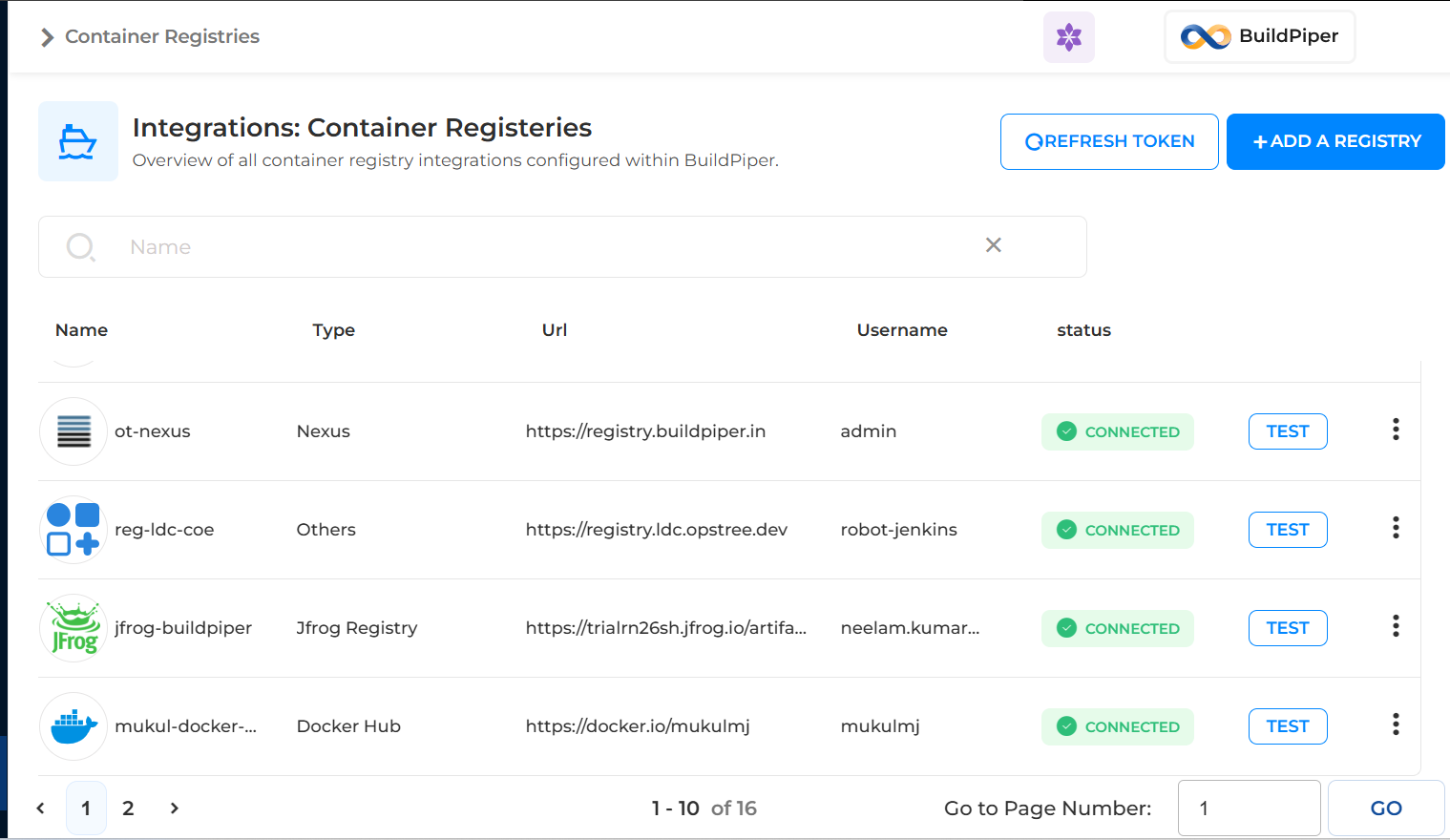The image size is (1450, 840).
Task: Open the BuildPiper logo button
Action: coord(1260,36)
